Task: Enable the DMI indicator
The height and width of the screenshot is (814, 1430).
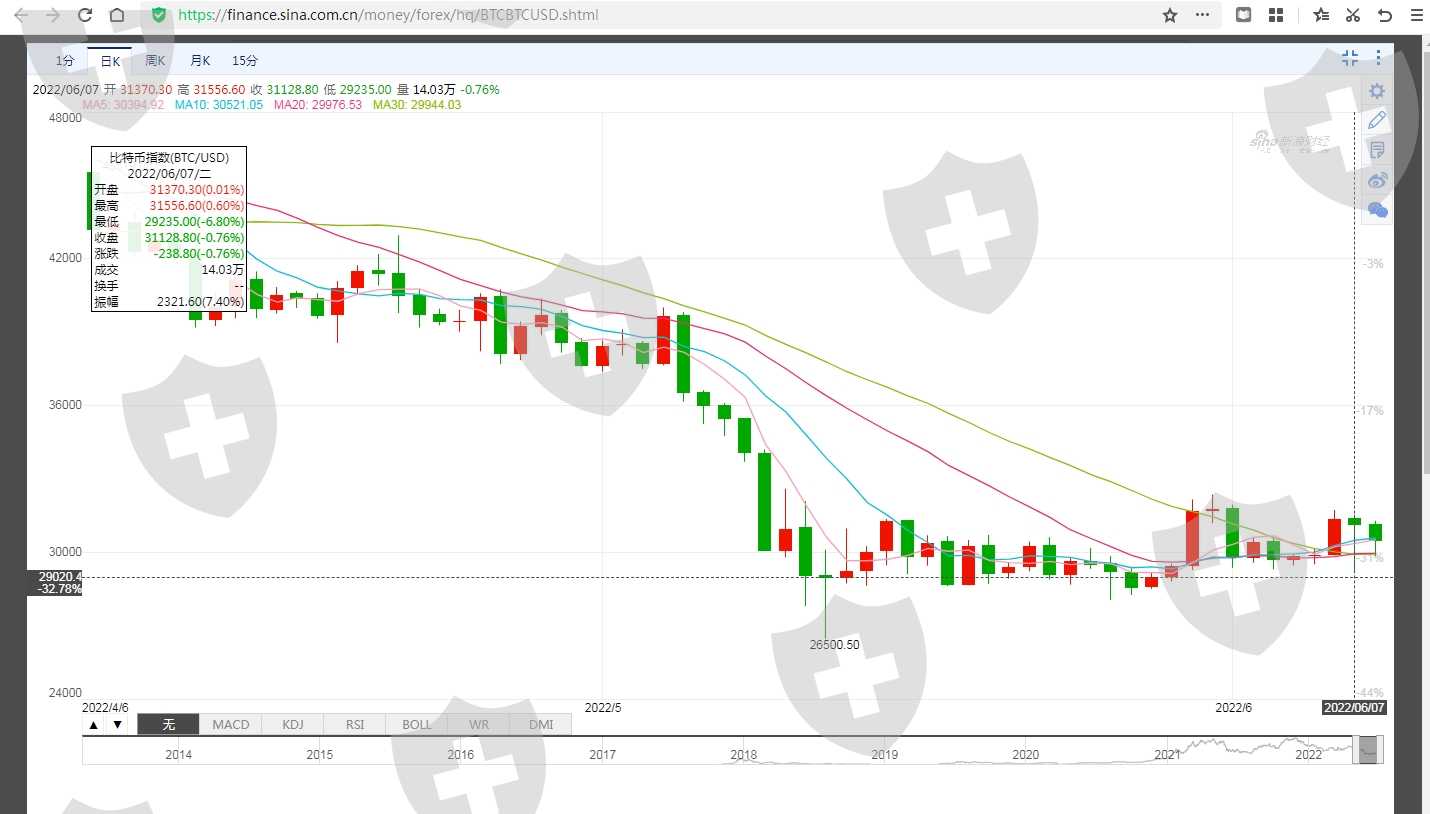Action: [540, 725]
